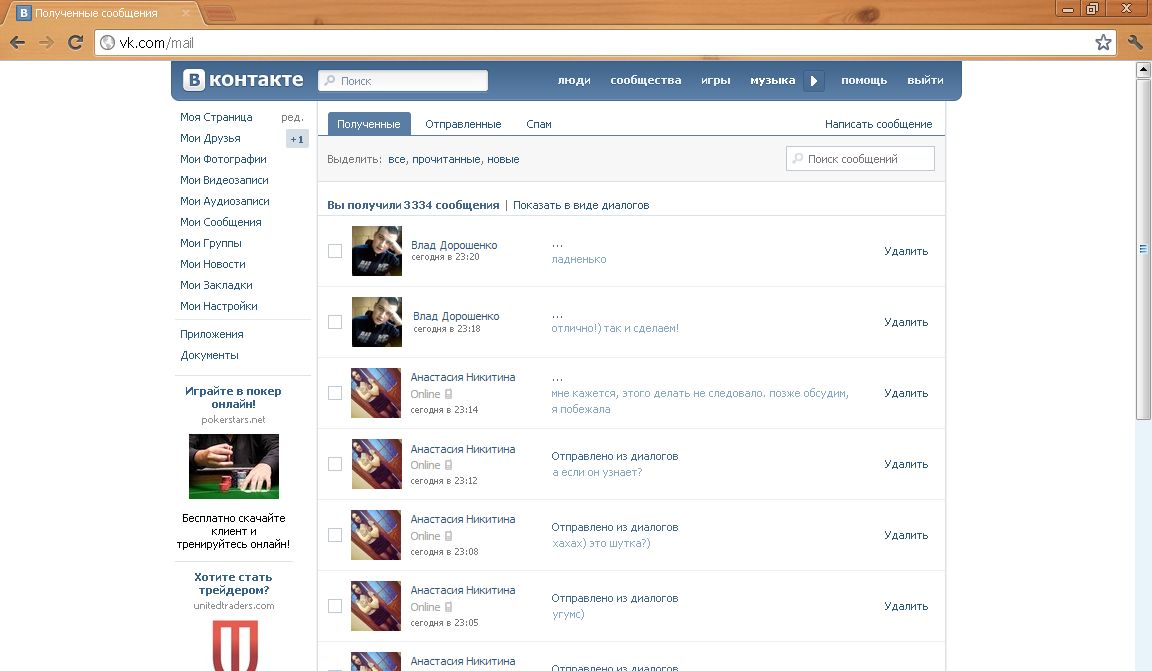
Task: Open the Отправленные tab
Action: pyautogui.click(x=463, y=124)
